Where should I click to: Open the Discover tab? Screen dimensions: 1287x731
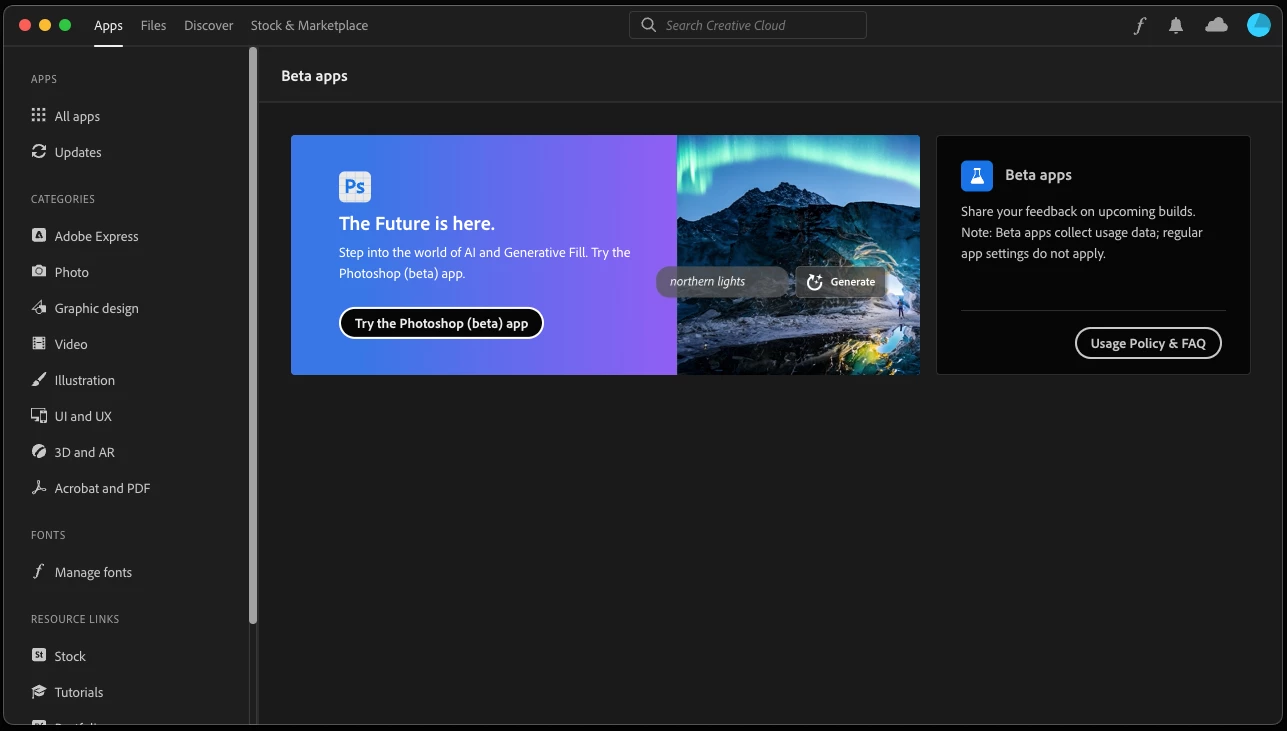click(209, 25)
